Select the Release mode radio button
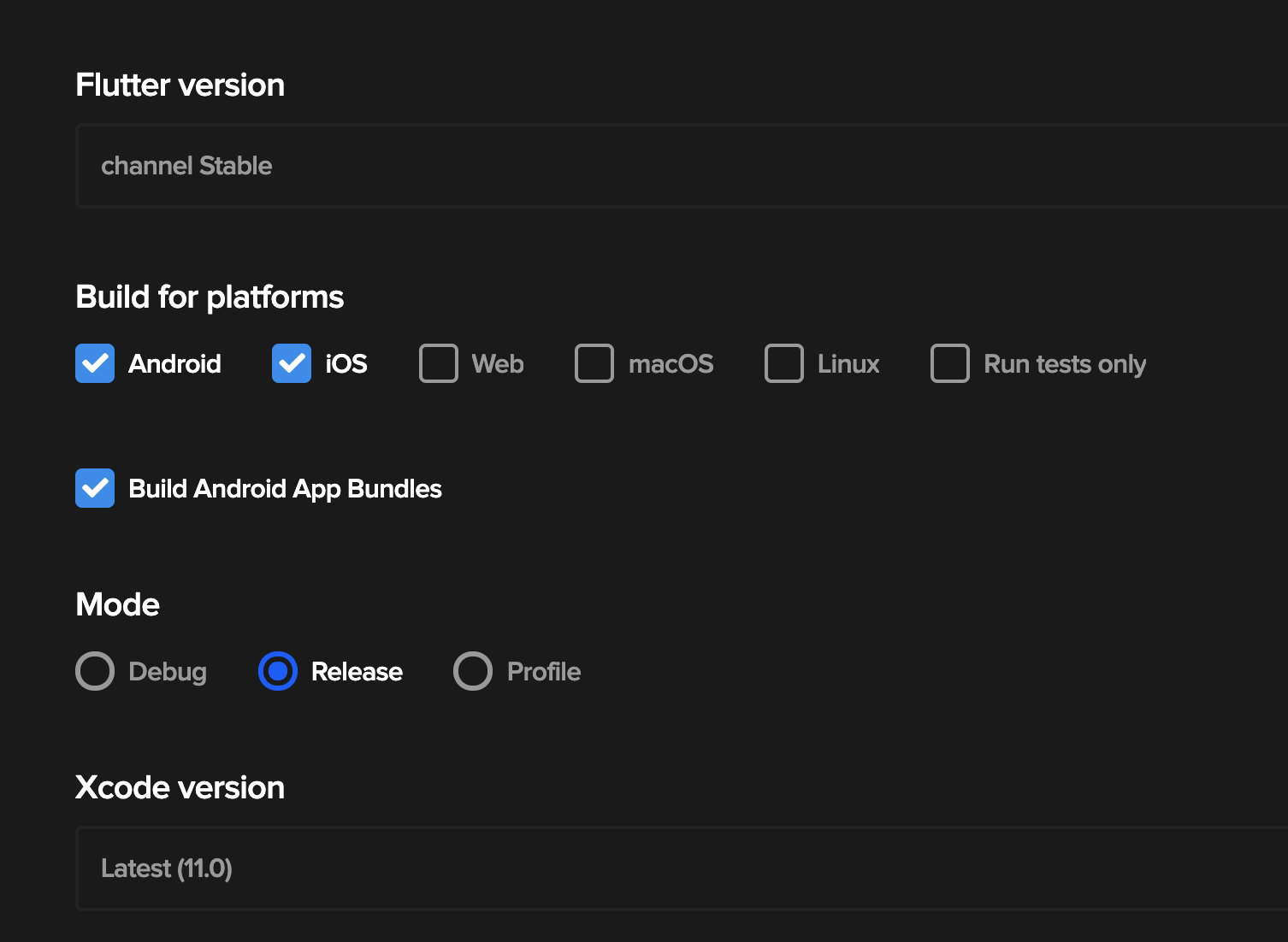The height and width of the screenshot is (942, 1288). [x=278, y=671]
